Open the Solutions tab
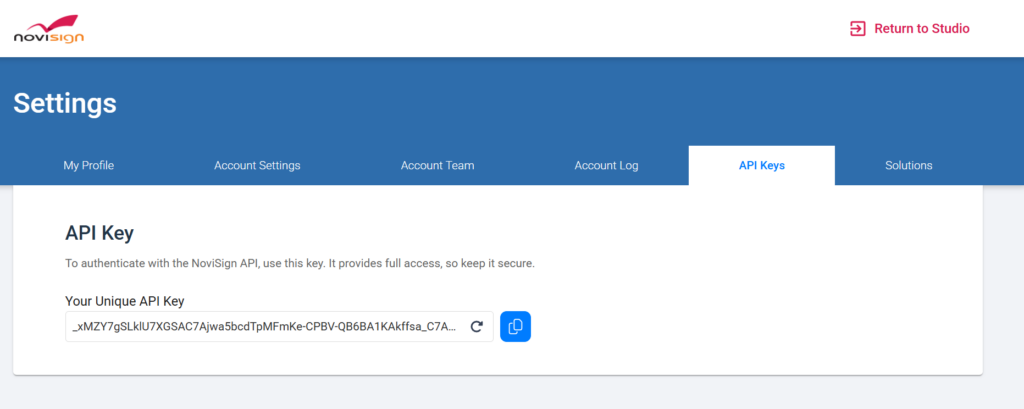The height and width of the screenshot is (409, 1024). 908,165
